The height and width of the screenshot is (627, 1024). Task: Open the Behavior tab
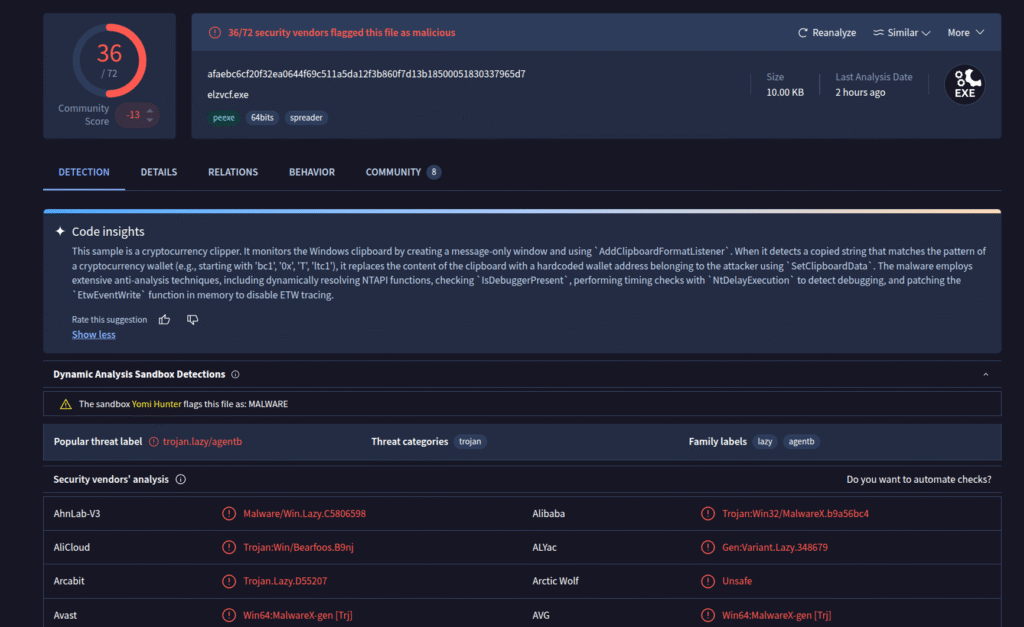(x=312, y=172)
